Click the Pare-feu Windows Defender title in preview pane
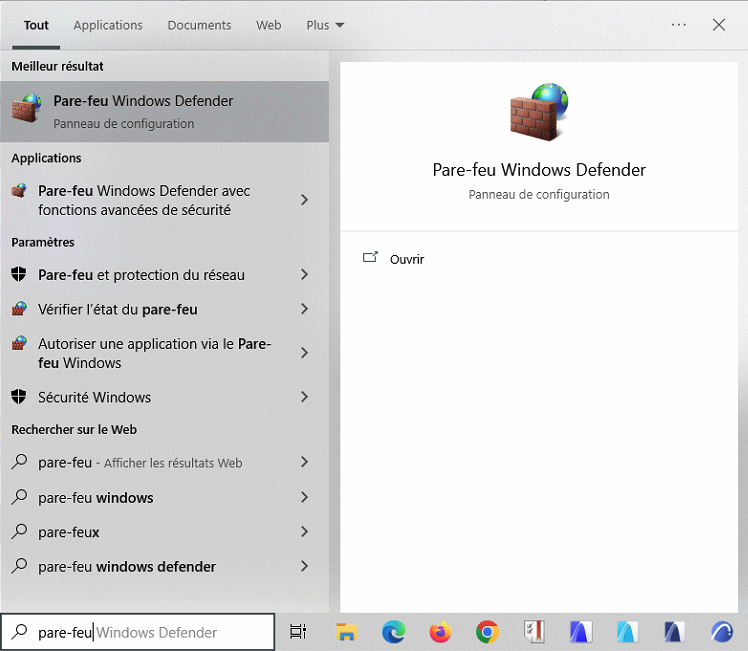The height and width of the screenshot is (651, 748). tap(539, 170)
